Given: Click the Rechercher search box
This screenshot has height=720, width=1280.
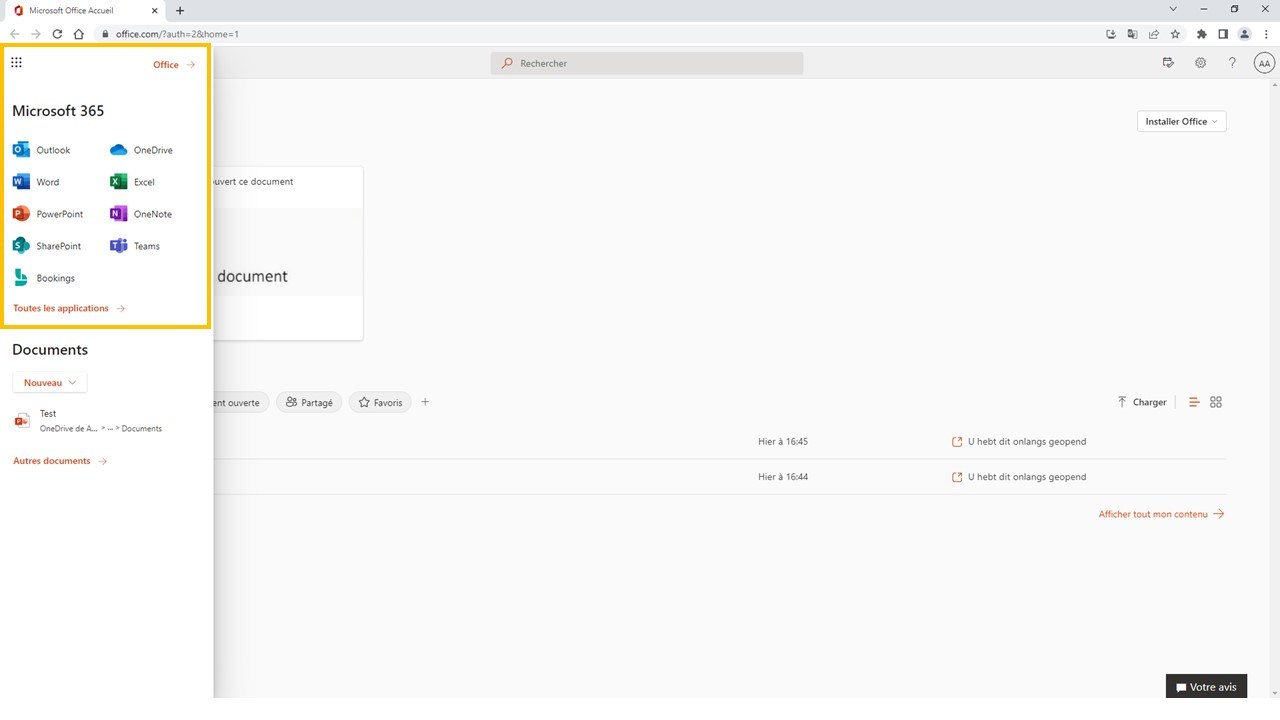Looking at the screenshot, I should pos(647,63).
